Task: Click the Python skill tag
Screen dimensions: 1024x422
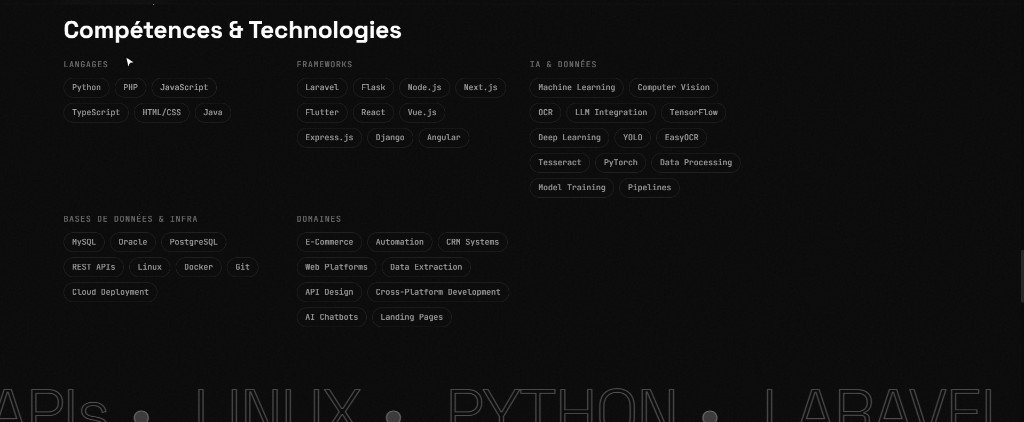Action: [x=86, y=88]
